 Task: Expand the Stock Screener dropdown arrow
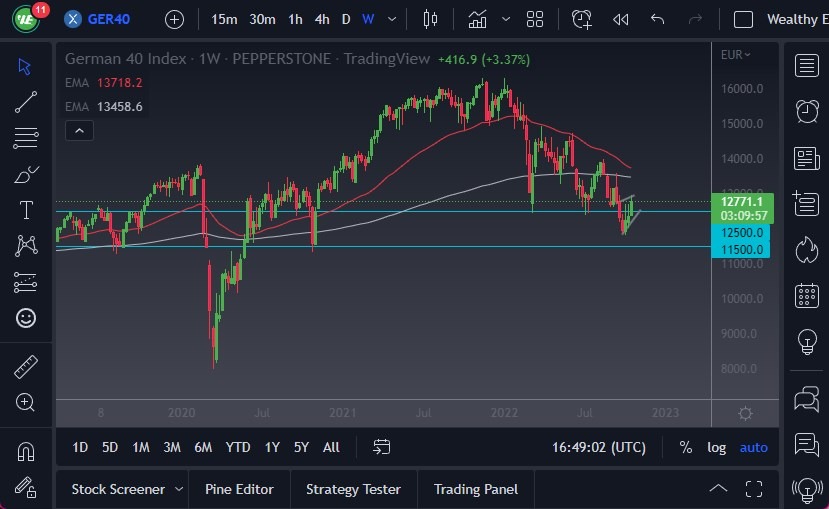tap(179, 489)
